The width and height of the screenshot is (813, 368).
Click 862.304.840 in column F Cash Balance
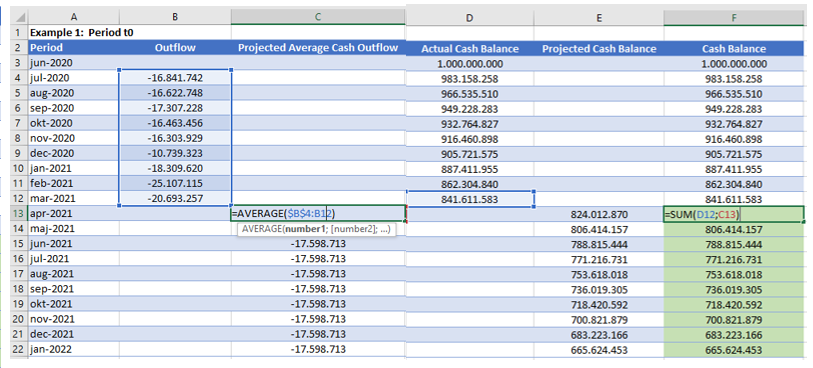[734, 185]
